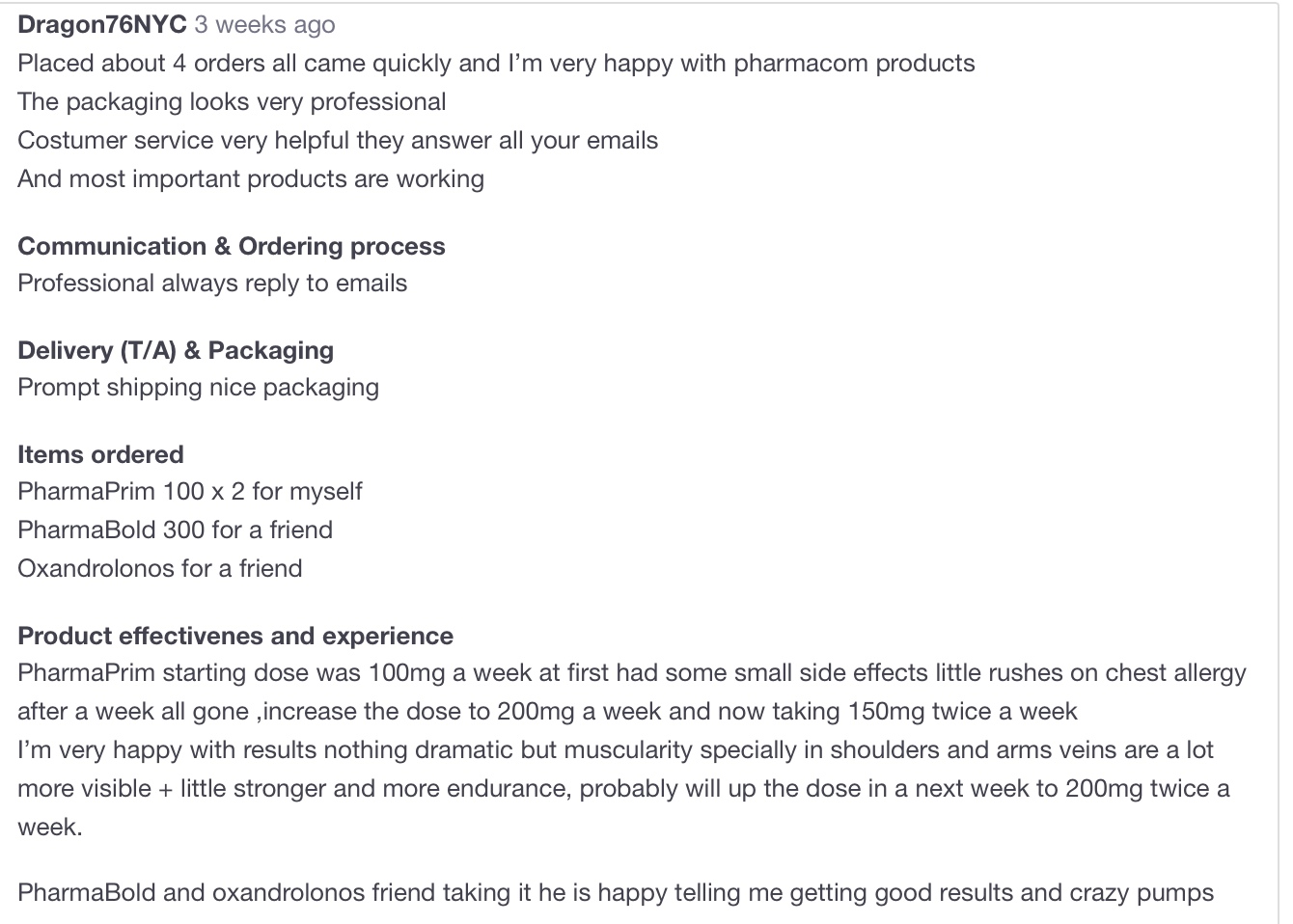Click the "Items ordered" heading

click(x=100, y=454)
